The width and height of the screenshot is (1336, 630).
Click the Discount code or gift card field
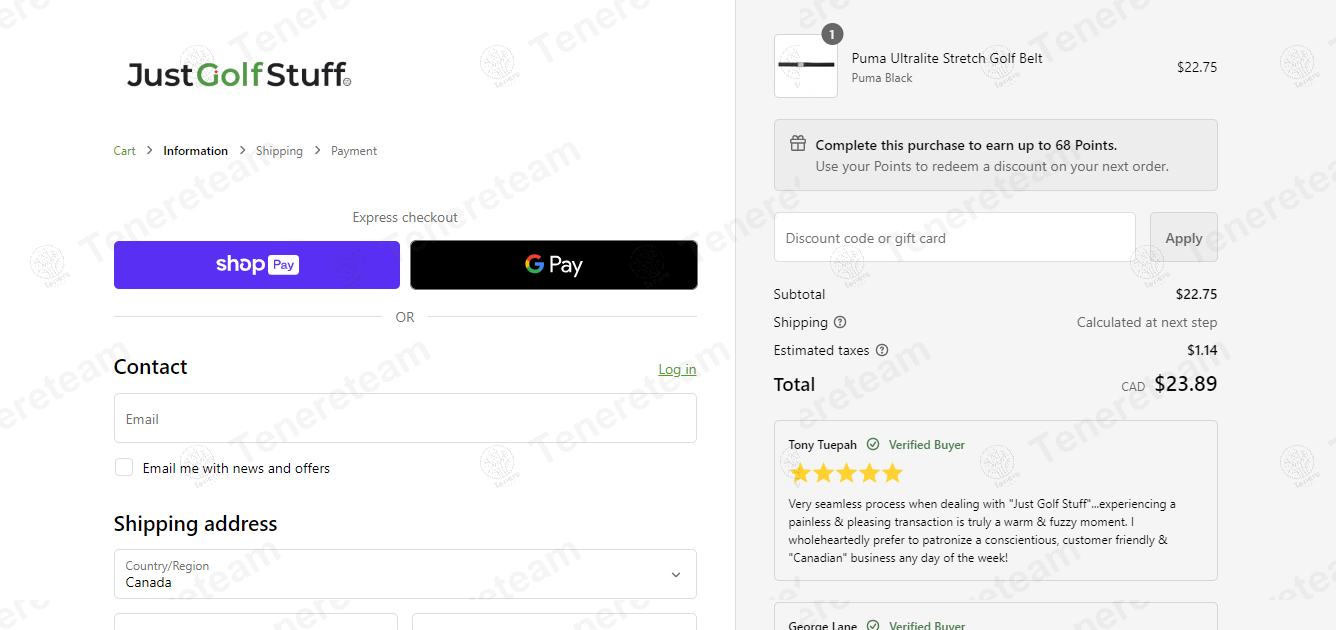[954, 238]
